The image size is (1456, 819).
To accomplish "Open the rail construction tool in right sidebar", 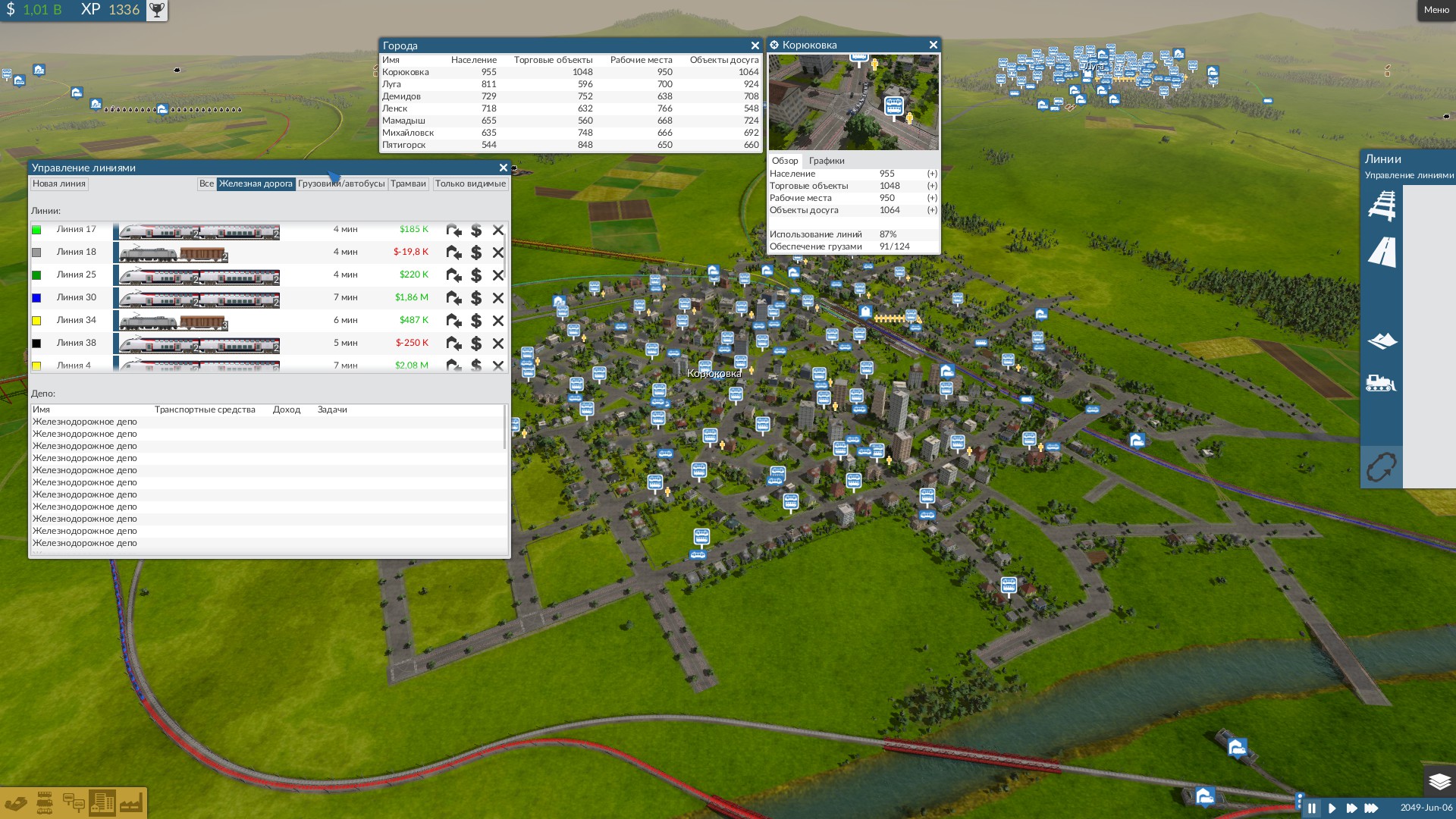I will pyautogui.click(x=1382, y=206).
